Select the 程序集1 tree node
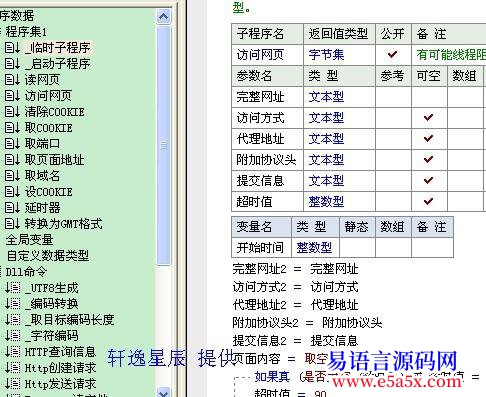The width and height of the screenshot is (486, 397). [26, 32]
